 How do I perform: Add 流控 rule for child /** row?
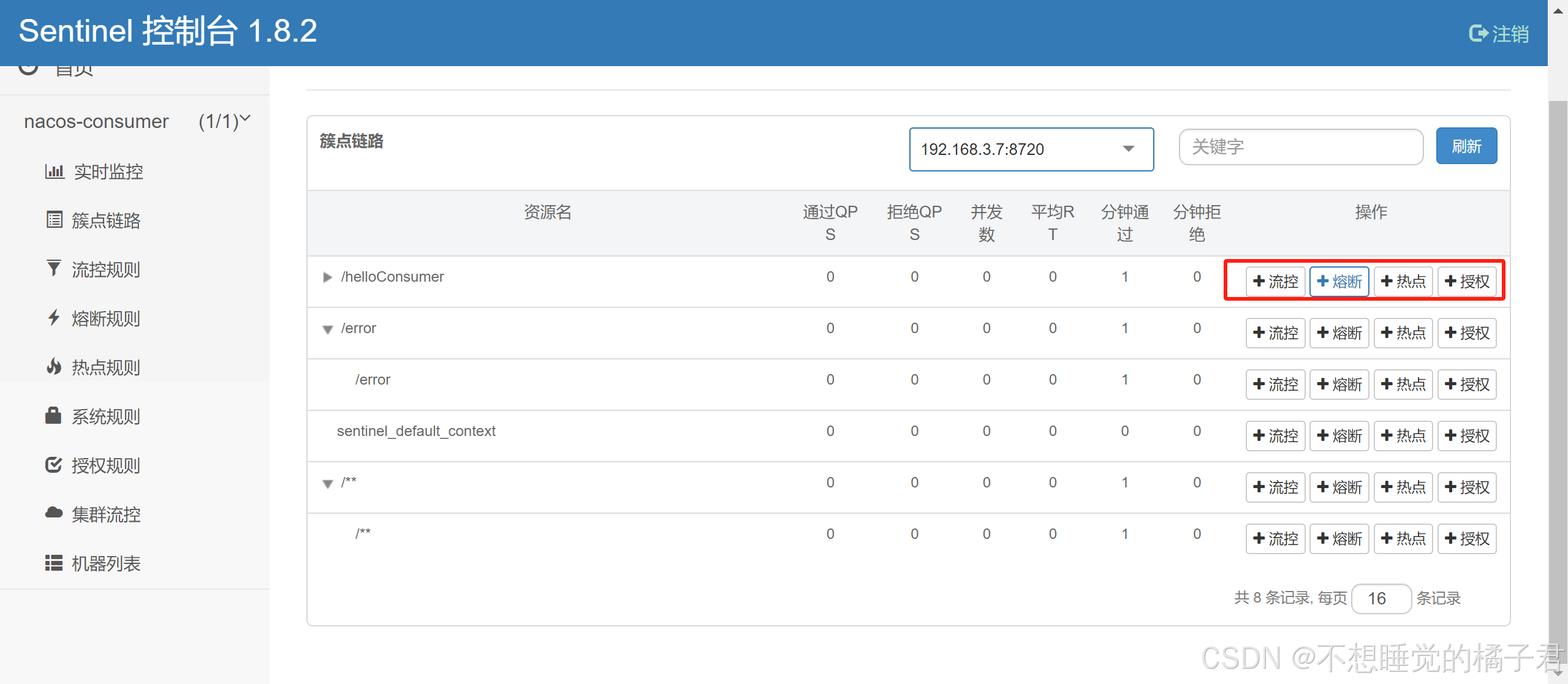[1276, 539]
